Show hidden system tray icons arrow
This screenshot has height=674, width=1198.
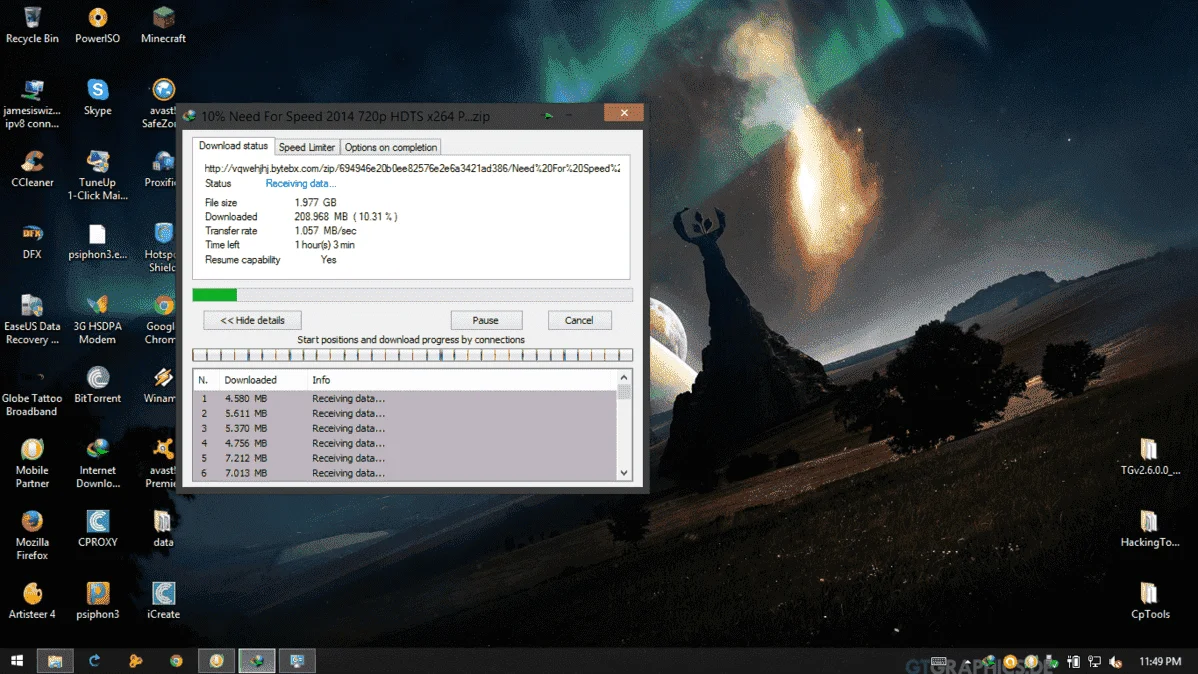pos(967,662)
